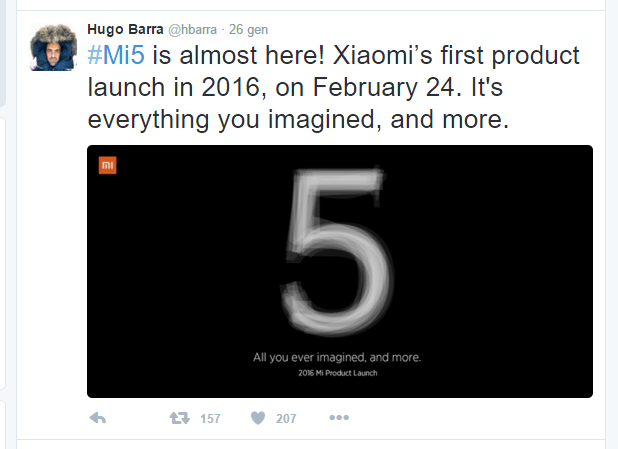Open the three-dot more options menu
This screenshot has height=449, width=618.
(x=339, y=417)
